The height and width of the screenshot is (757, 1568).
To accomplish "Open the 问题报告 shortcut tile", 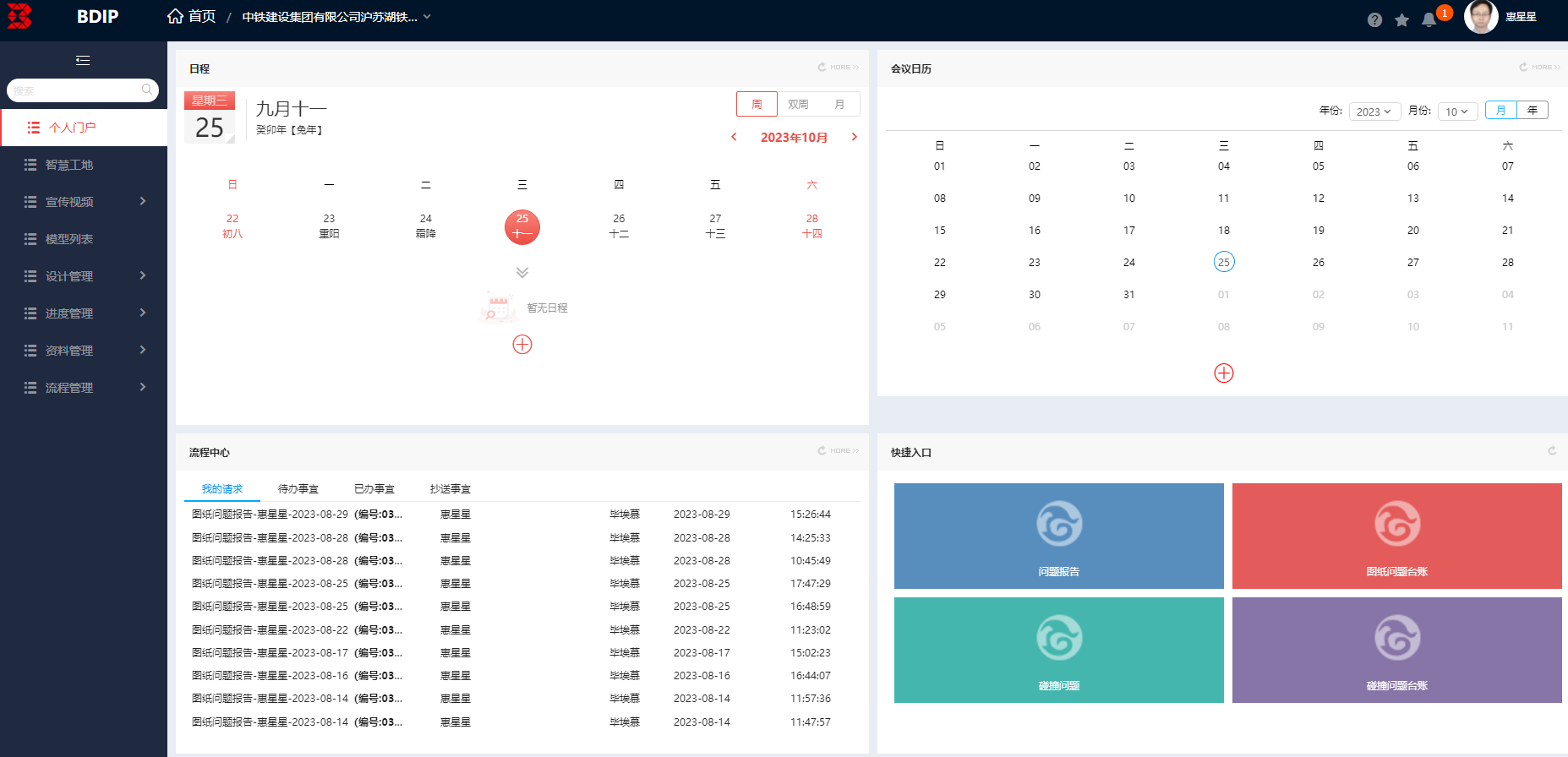I will point(1058,536).
